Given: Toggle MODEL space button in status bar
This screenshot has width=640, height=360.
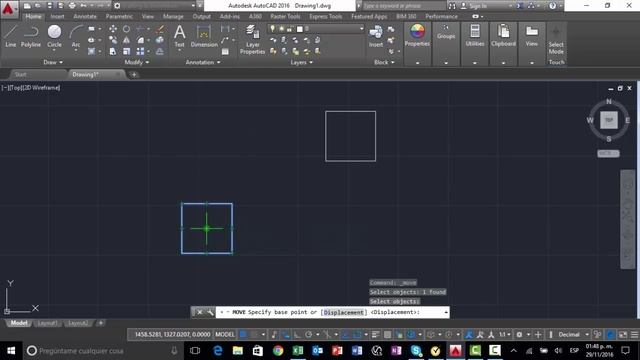Looking at the screenshot, I should click(x=225, y=334).
